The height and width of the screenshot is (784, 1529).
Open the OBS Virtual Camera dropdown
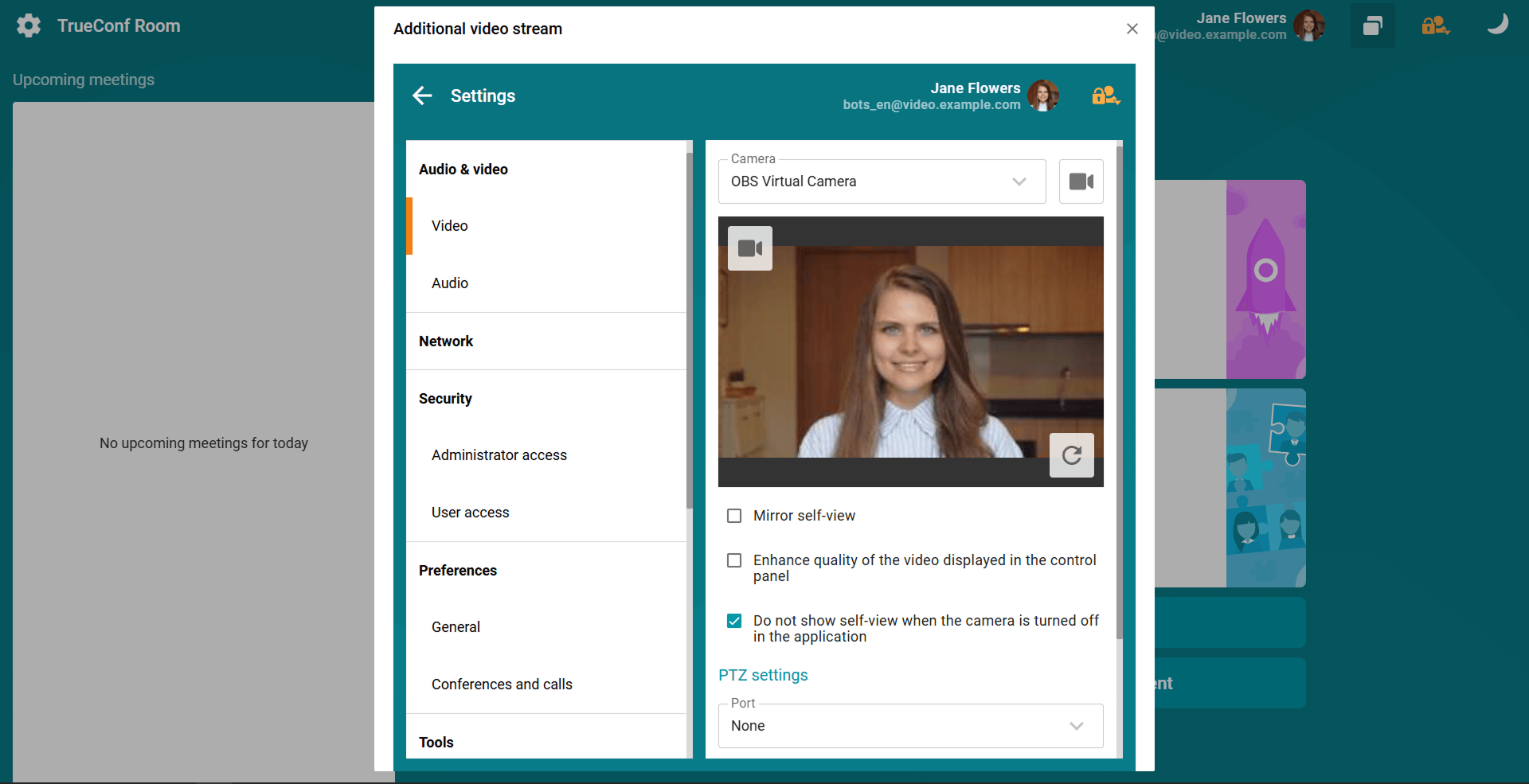point(882,181)
